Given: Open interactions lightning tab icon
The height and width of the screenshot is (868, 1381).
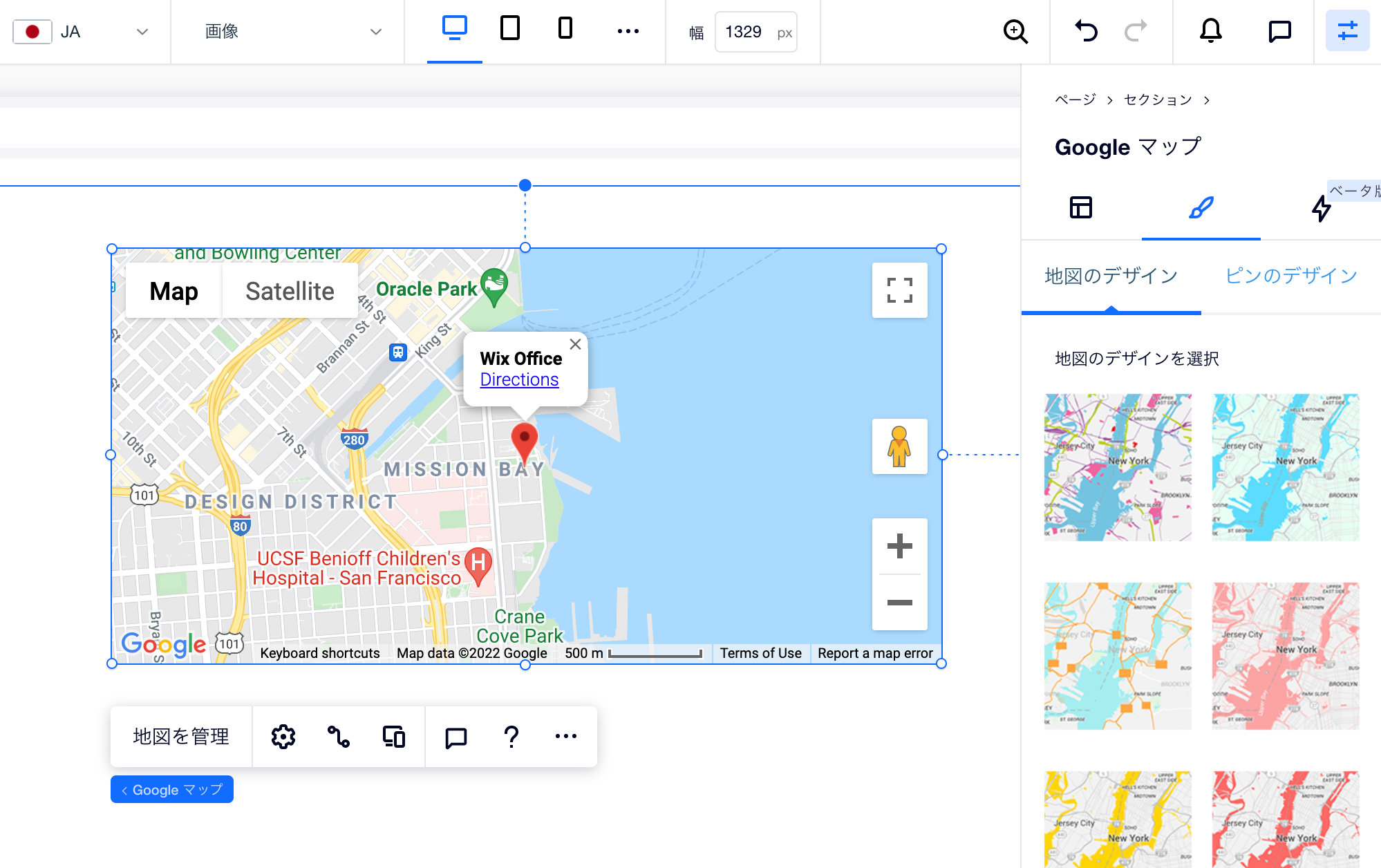Looking at the screenshot, I should [1321, 209].
